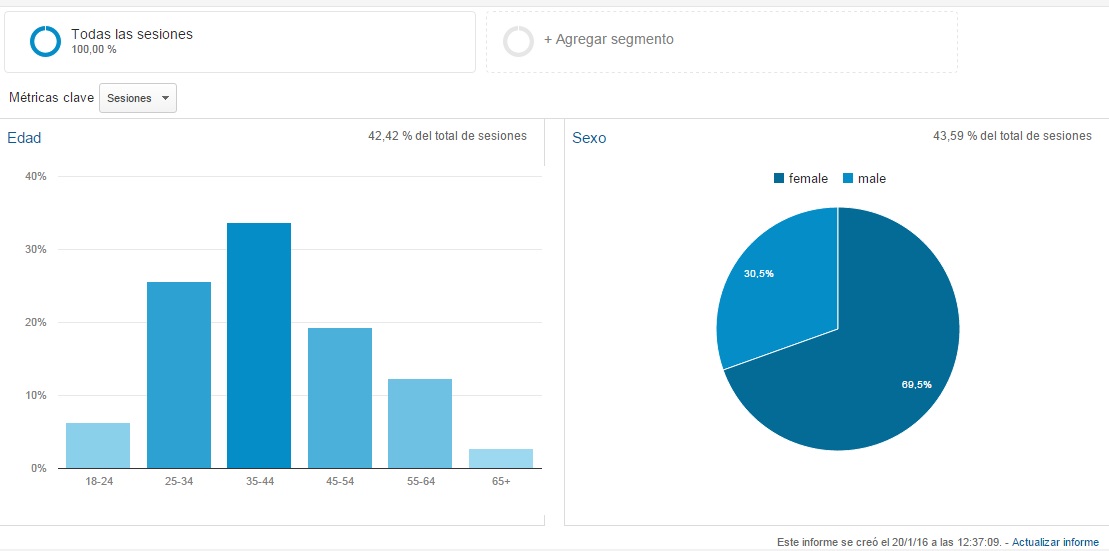The height and width of the screenshot is (551, 1109).
Task: Click the male legend color swatch
Action: coord(848,179)
